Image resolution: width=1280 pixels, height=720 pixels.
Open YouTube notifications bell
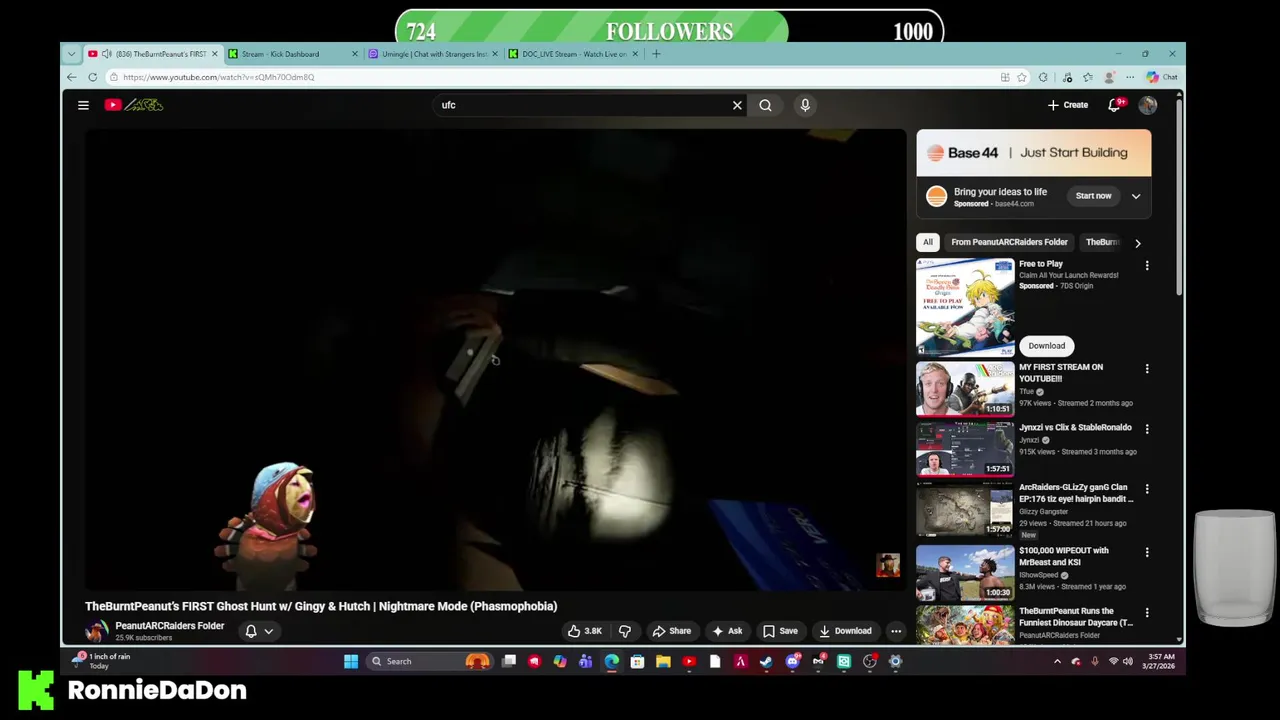click(x=1114, y=105)
